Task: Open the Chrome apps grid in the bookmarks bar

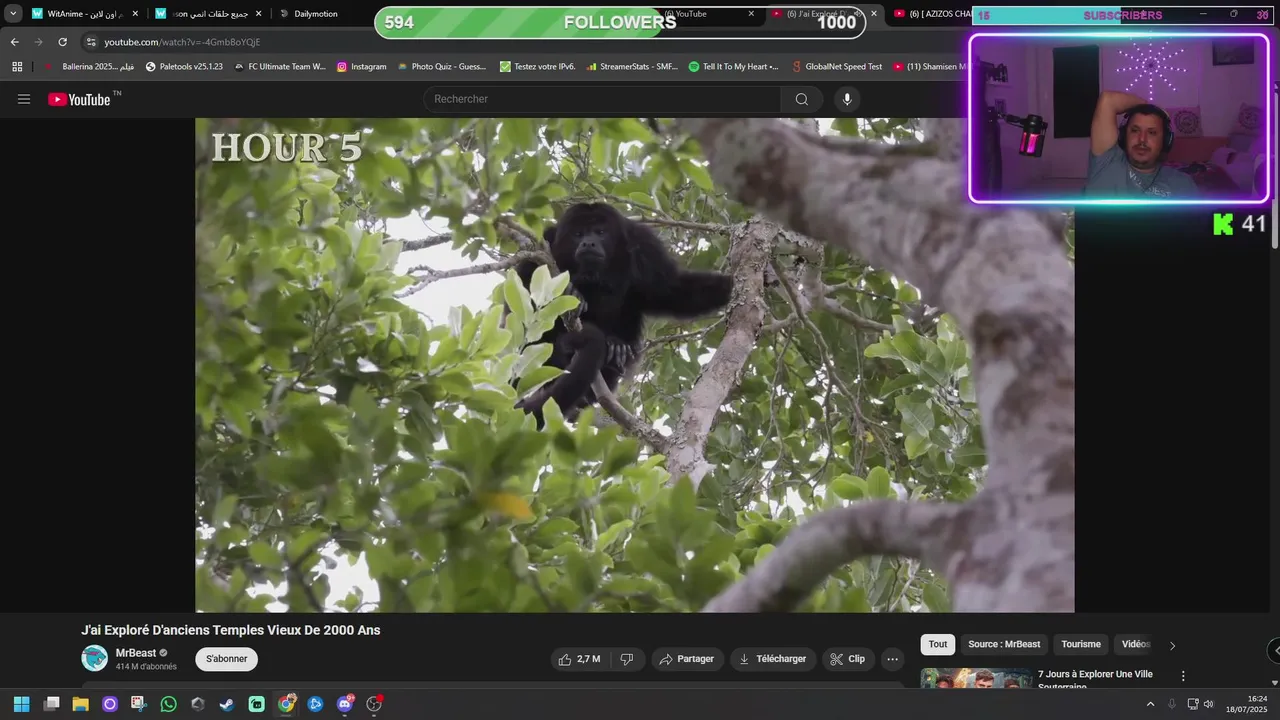Action: coord(17,66)
